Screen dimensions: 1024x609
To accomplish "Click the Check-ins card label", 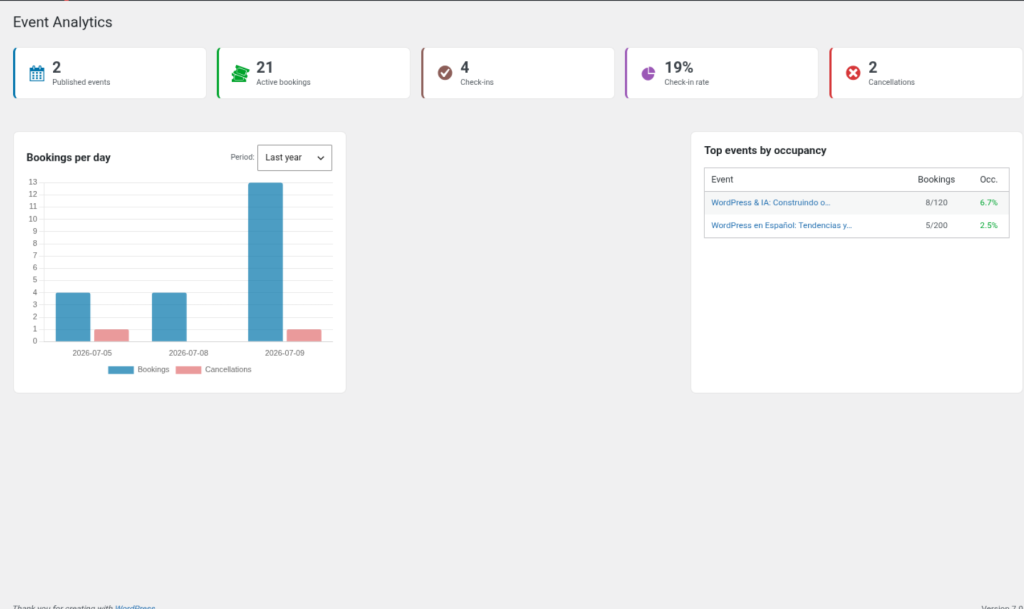I will [x=477, y=82].
